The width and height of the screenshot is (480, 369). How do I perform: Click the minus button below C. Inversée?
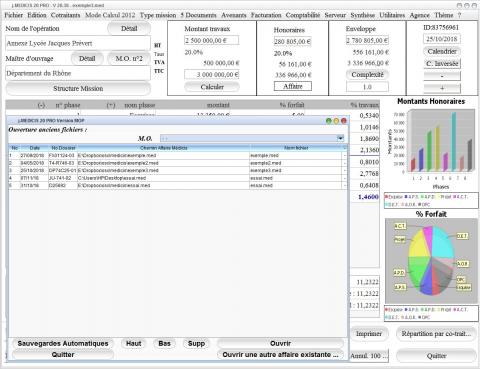click(x=442, y=76)
